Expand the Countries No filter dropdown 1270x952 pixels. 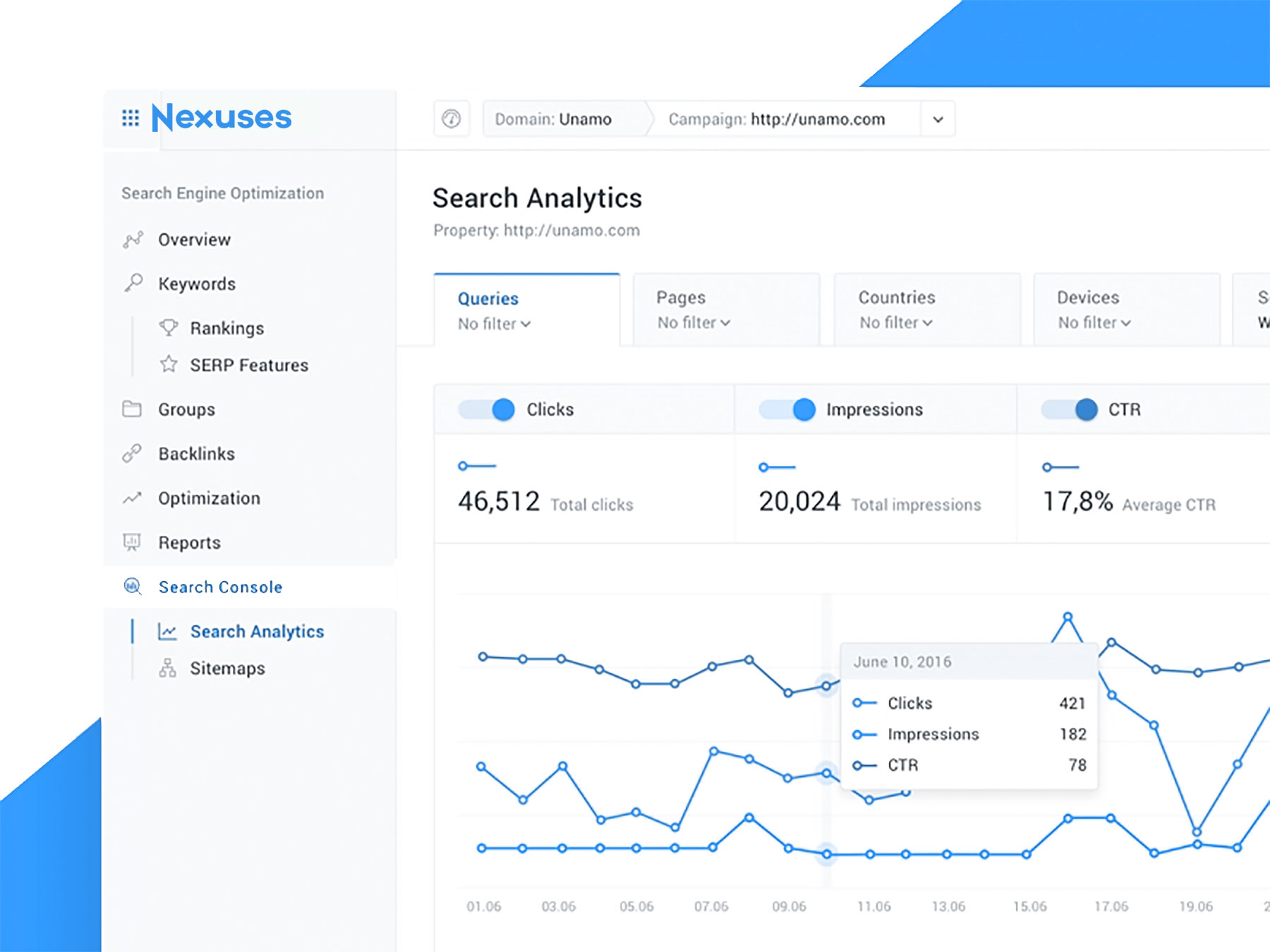point(896,322)
